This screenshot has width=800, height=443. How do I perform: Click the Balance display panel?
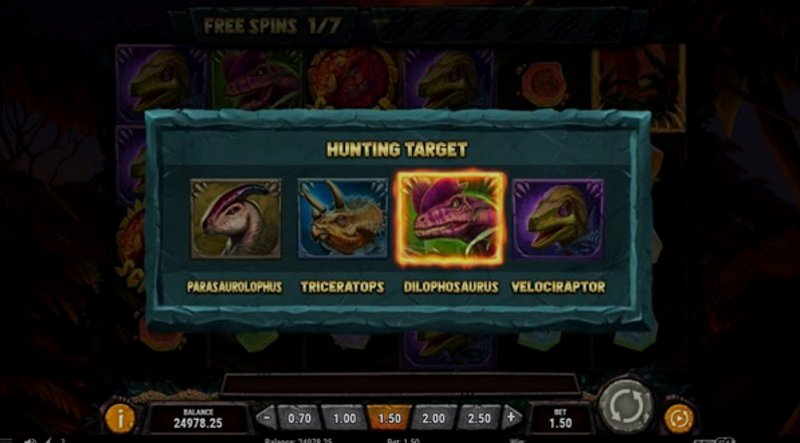[198, 418]
